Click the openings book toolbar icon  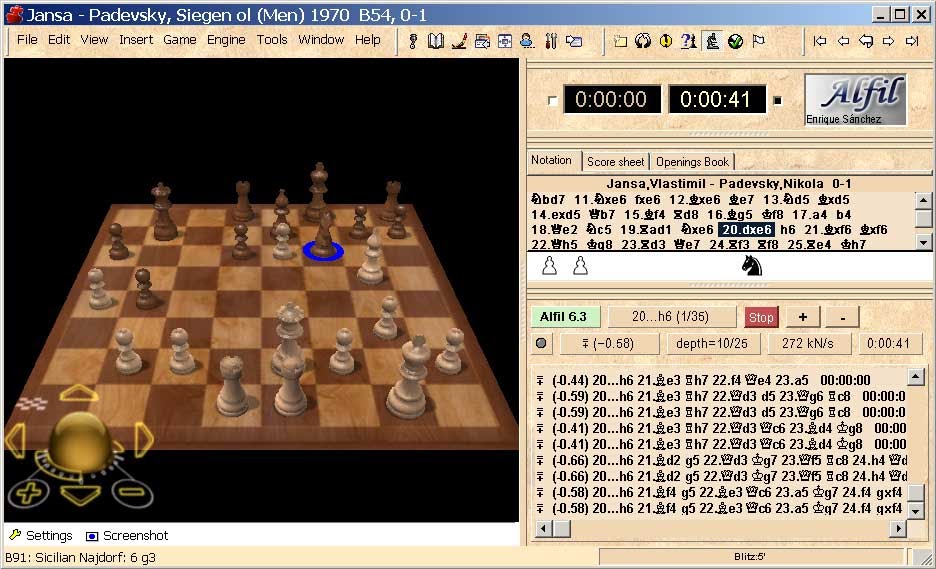tap(436, 41)
